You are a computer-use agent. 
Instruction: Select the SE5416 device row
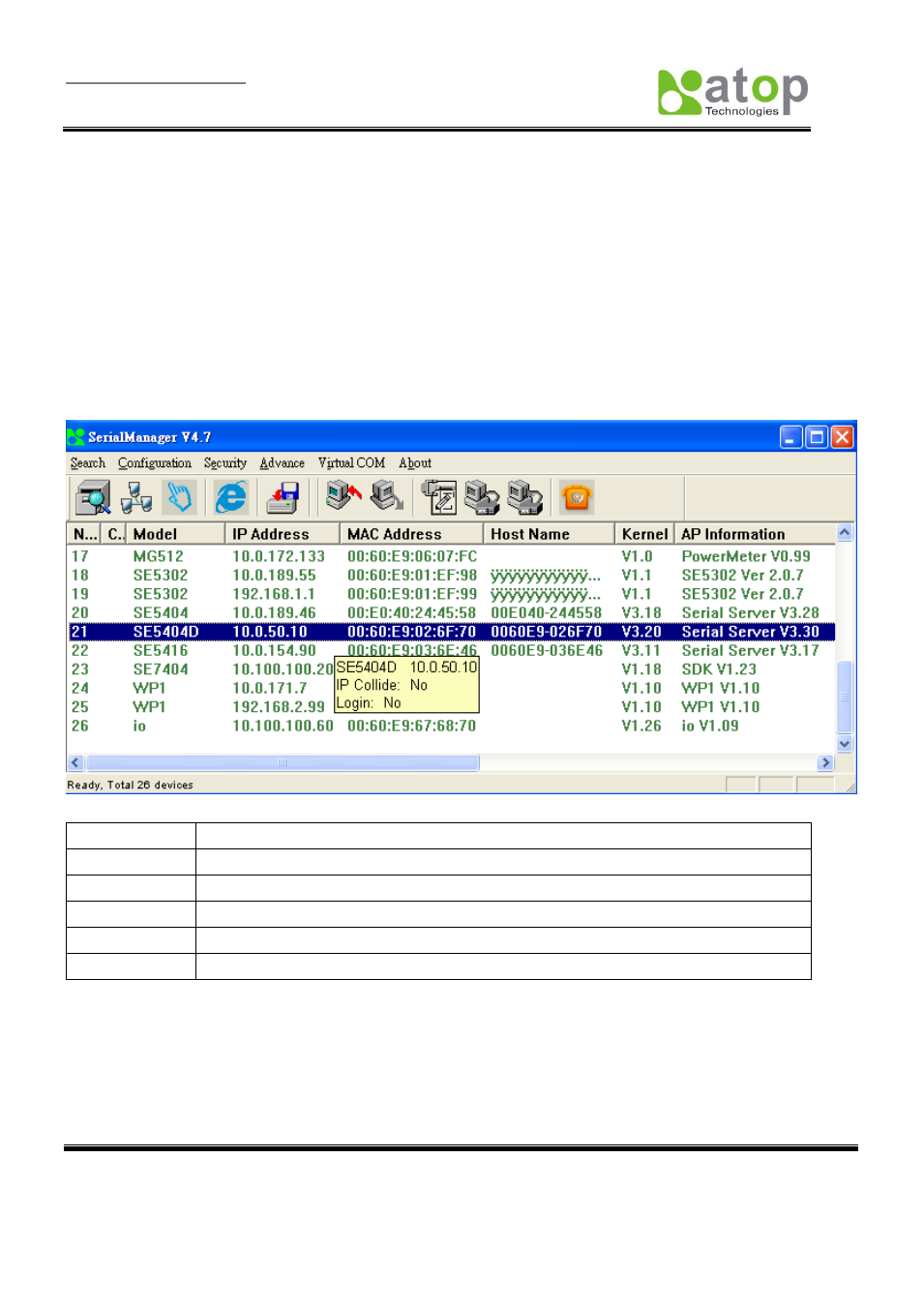(451, 650)
